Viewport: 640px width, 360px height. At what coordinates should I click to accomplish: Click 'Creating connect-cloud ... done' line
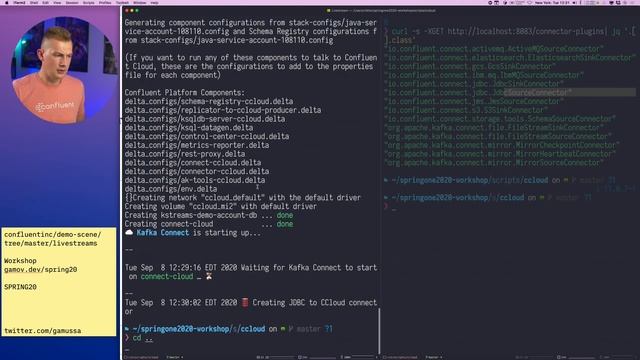209,224
